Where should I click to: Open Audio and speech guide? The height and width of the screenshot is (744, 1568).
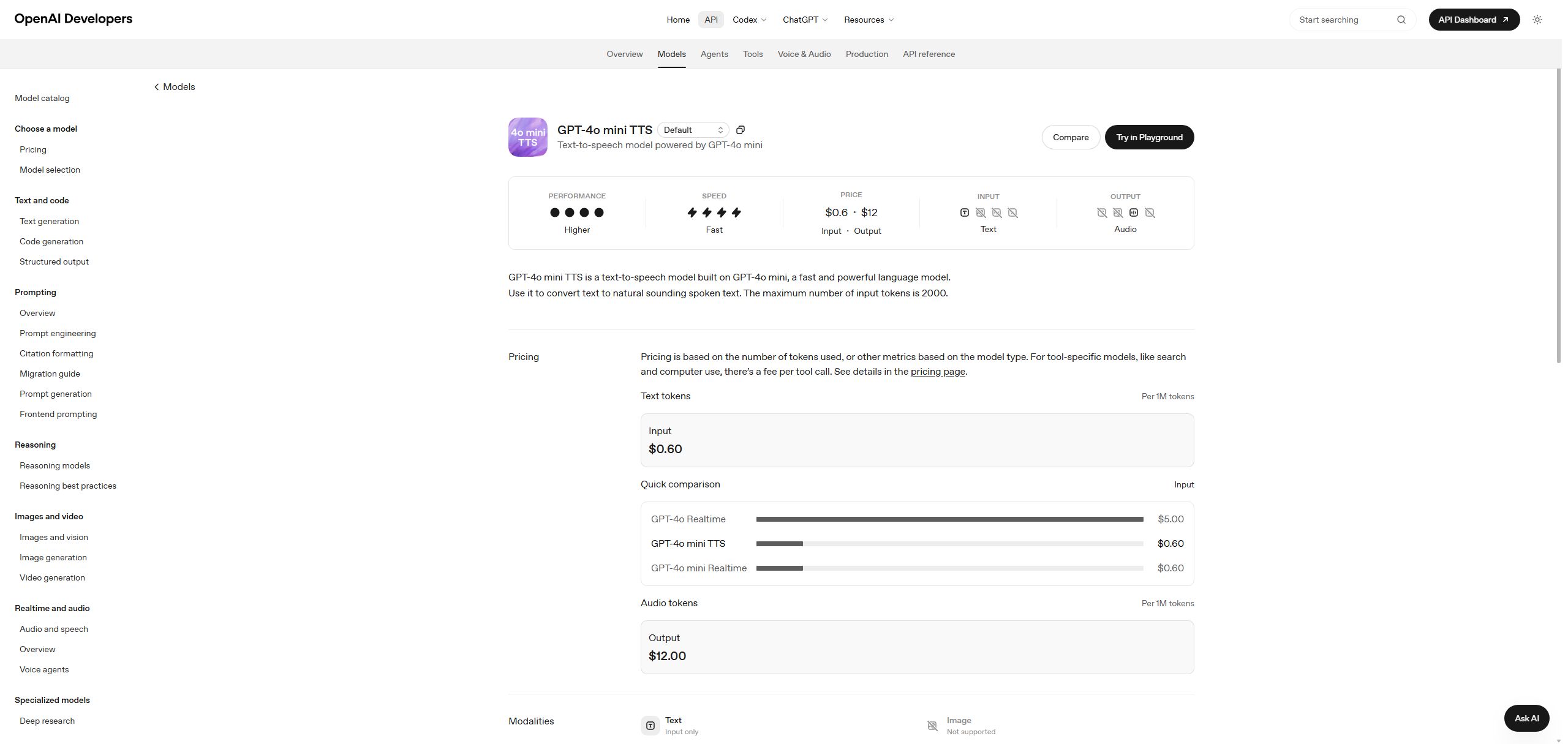point(54,629)
